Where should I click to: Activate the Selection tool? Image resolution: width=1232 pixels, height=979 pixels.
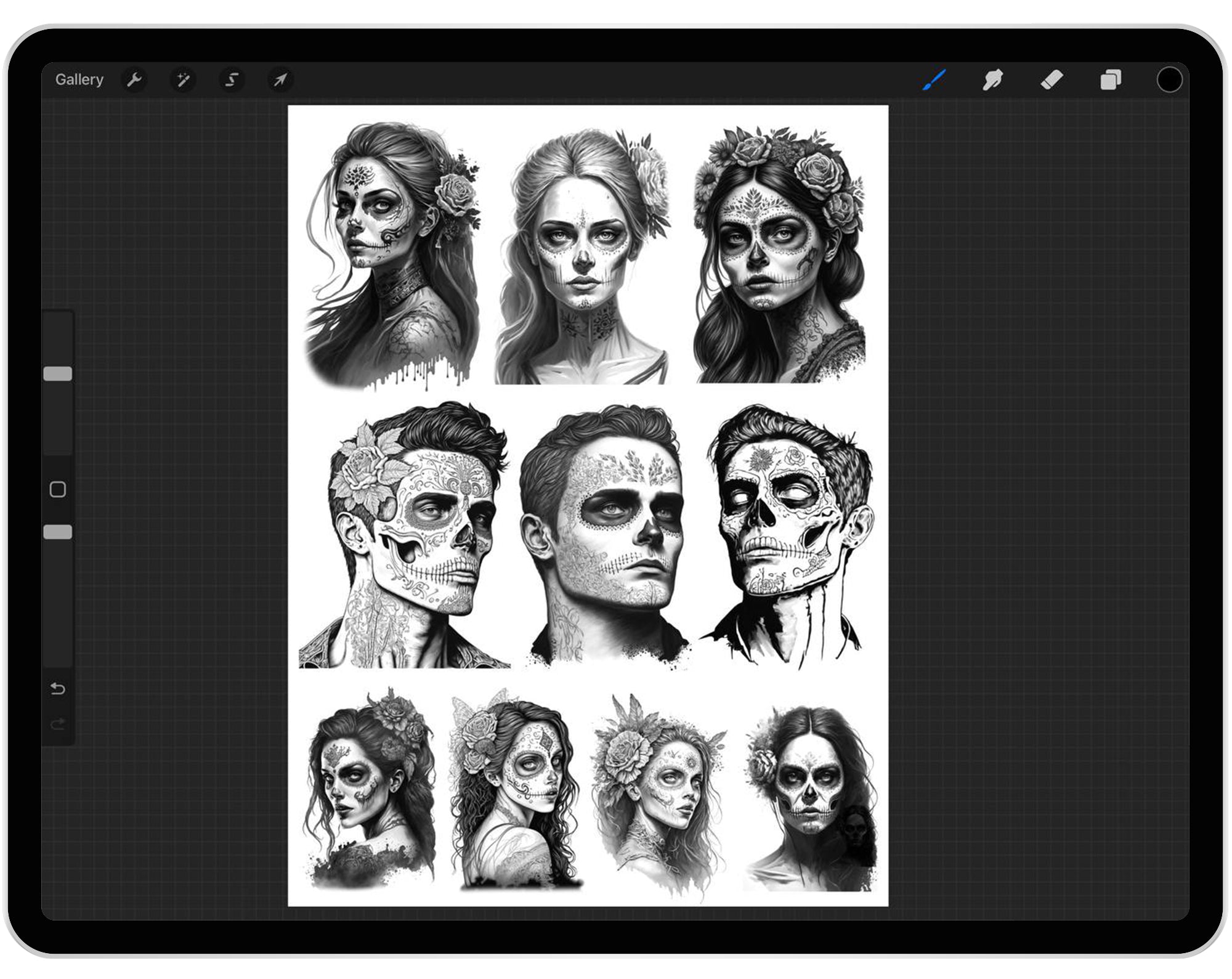(x=232, y=79)
